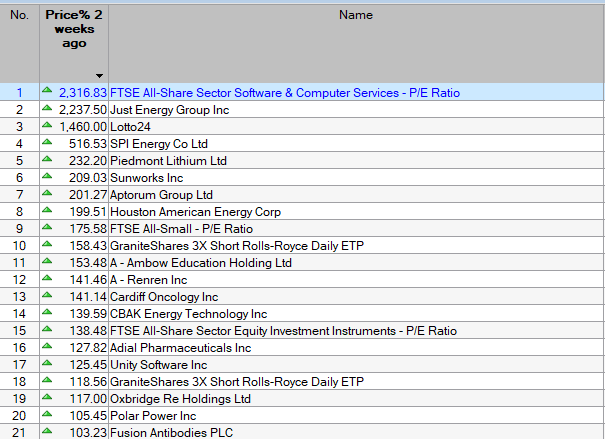Click the price value 199.51
Viewport: 605px width, 439px height.
(88, 211)
